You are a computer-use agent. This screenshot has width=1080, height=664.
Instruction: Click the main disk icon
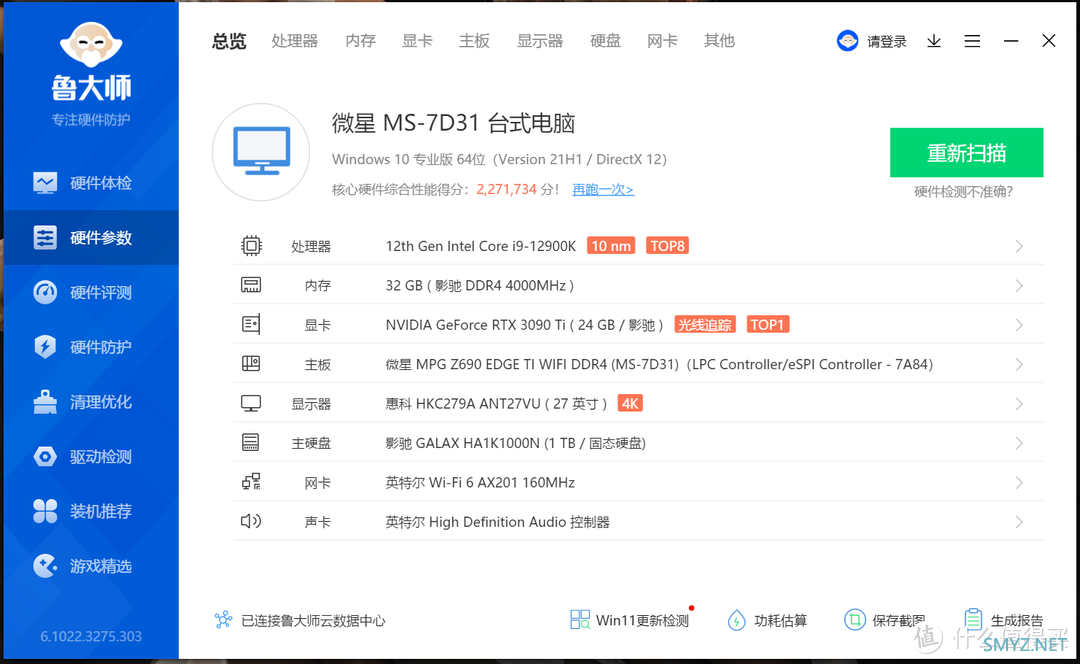[251, 442]
